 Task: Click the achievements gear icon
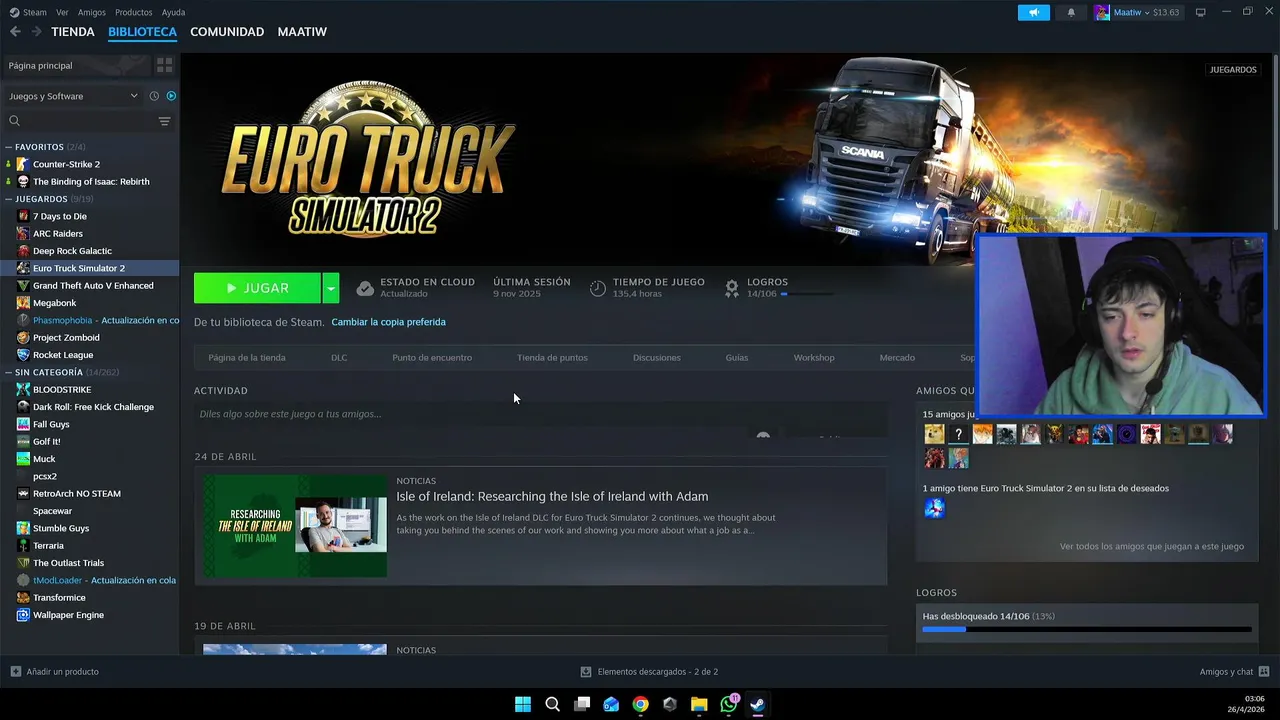(731, 288)
